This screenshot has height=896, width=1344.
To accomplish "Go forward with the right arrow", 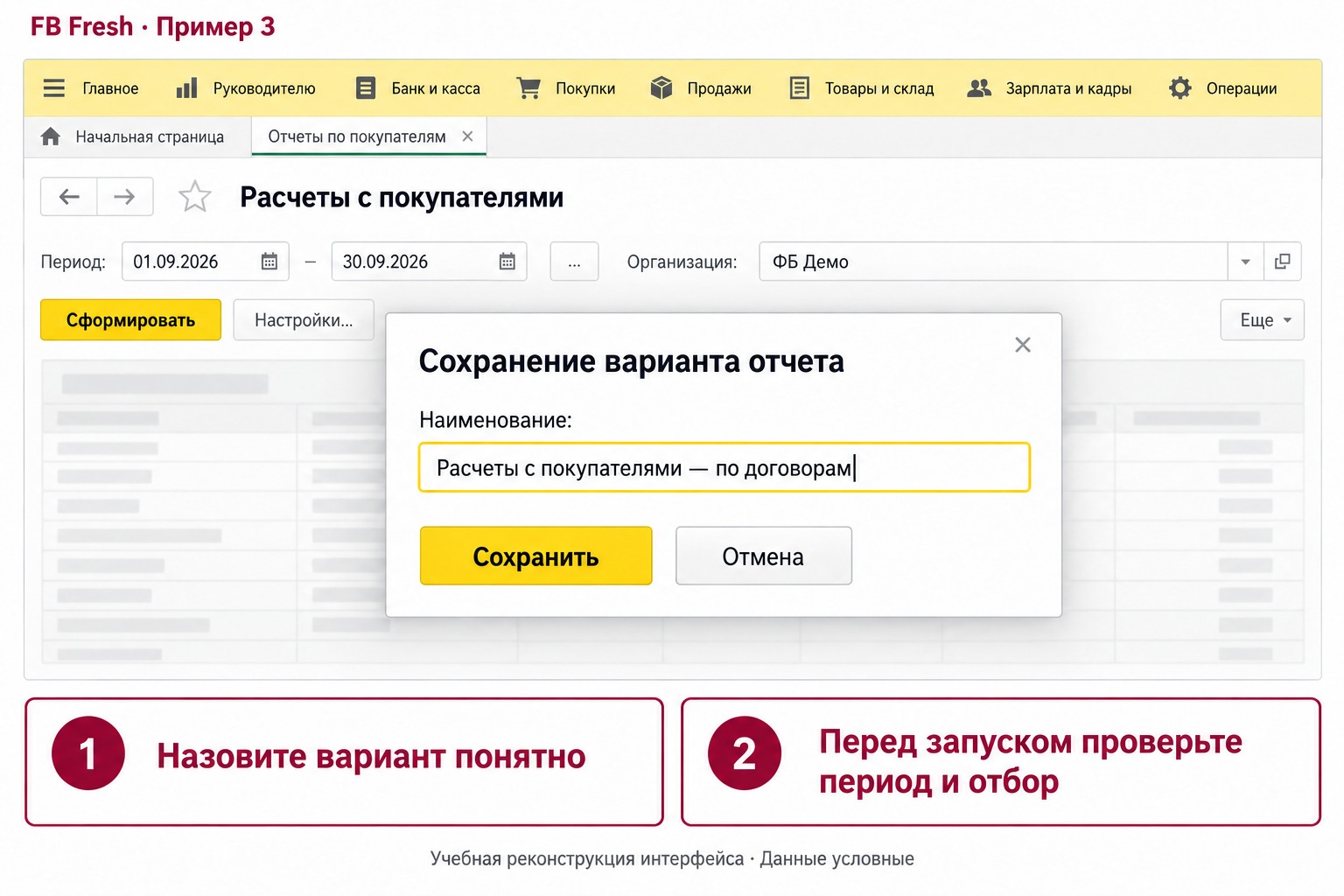I will 125,197.
